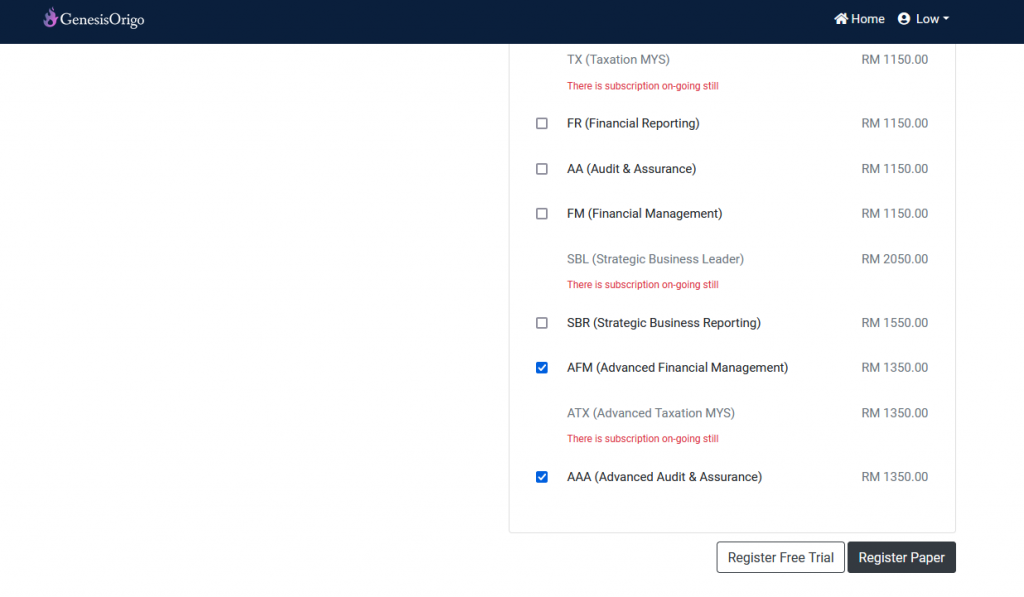Click the Register Free Trial button
Viewport: 1024px width, 597px height.
pos(780,557)
